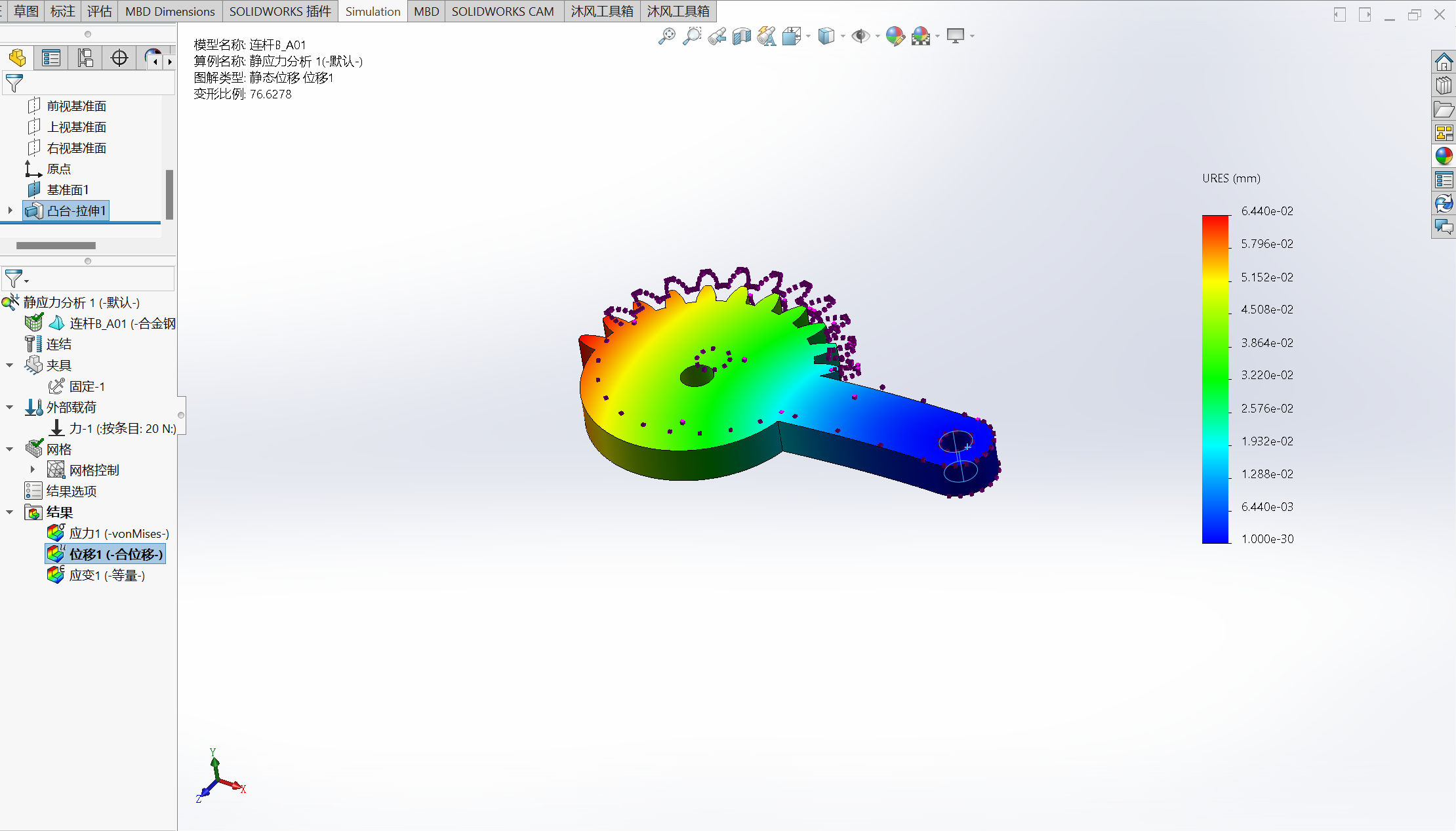Click the Zoom to Fit icon
Screen dimensions: 1456x831
coord(666,36)
